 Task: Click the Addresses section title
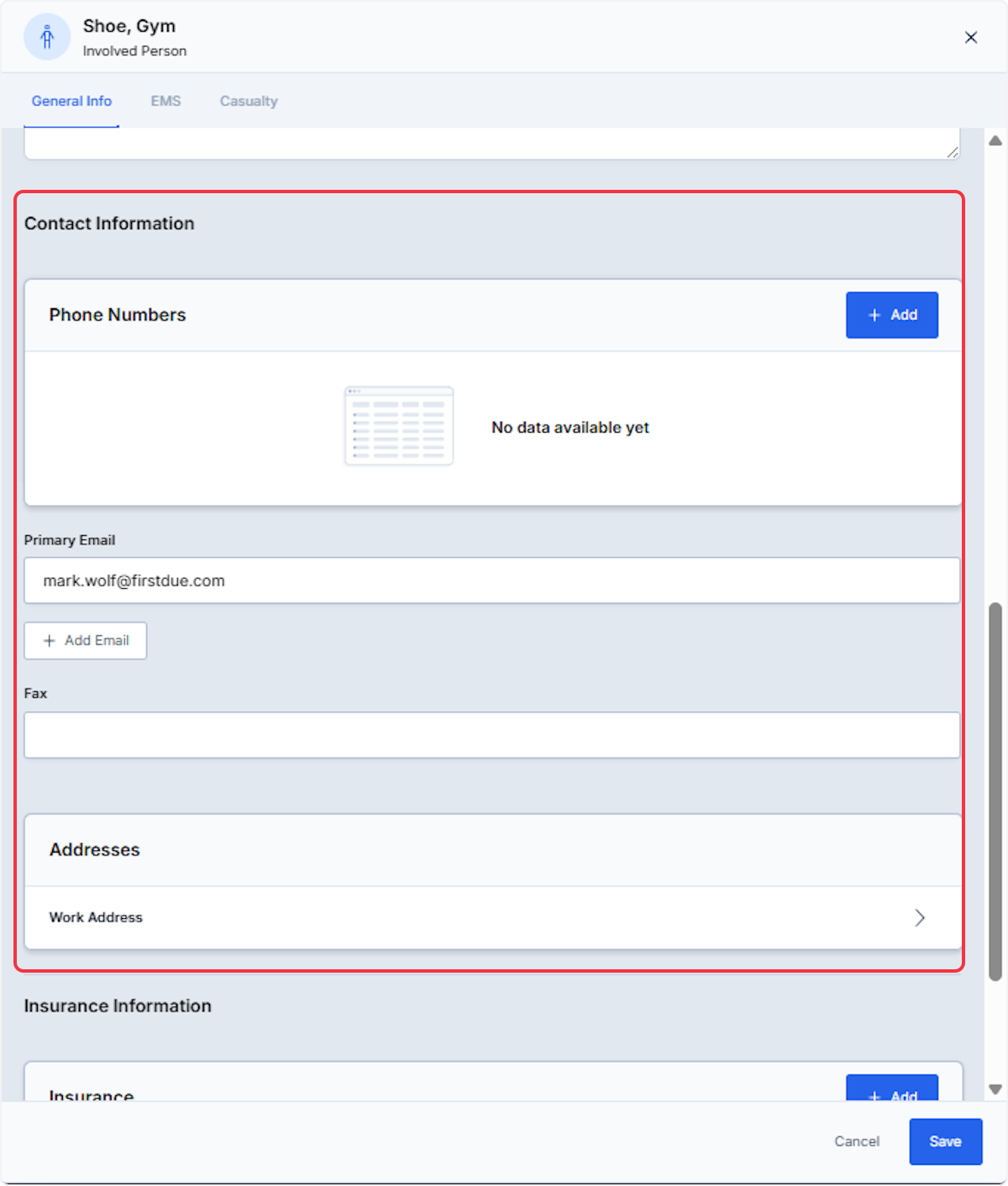[95, 850]
